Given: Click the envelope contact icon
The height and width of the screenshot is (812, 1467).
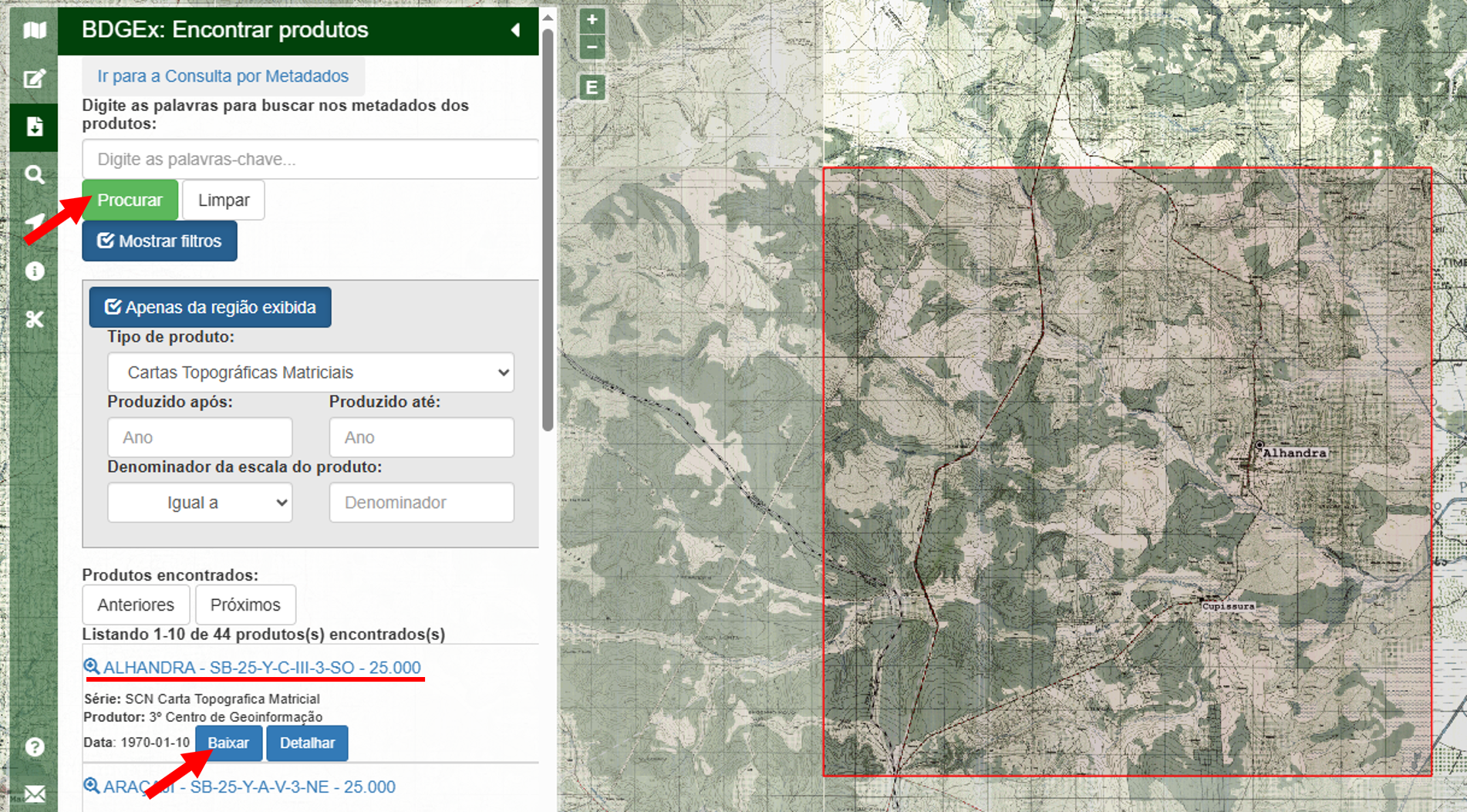Looking at the screenshot, I should click(x=35, y=793).
